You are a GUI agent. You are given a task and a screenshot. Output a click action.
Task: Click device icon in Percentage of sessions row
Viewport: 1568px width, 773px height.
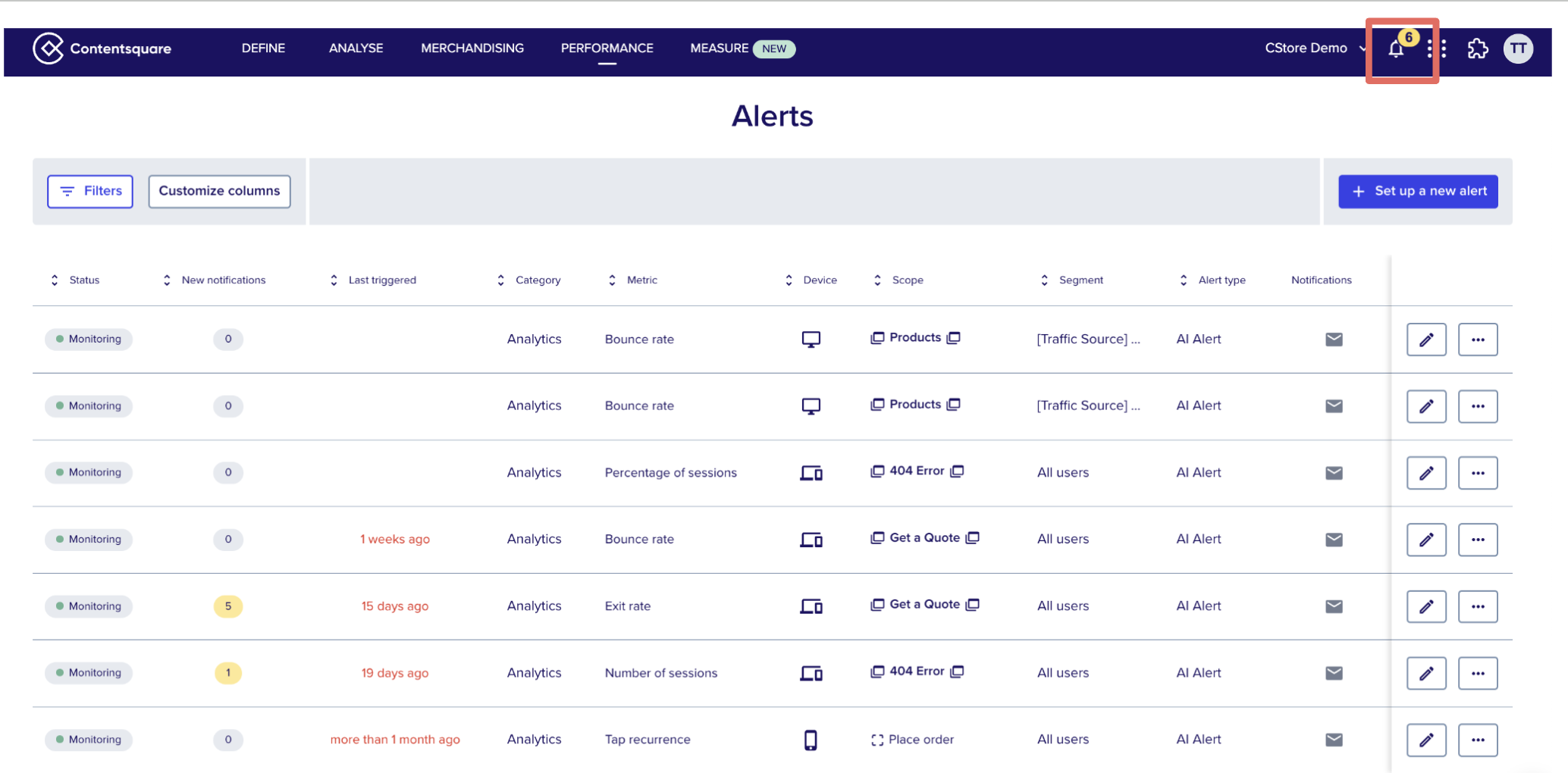[811, 473]
